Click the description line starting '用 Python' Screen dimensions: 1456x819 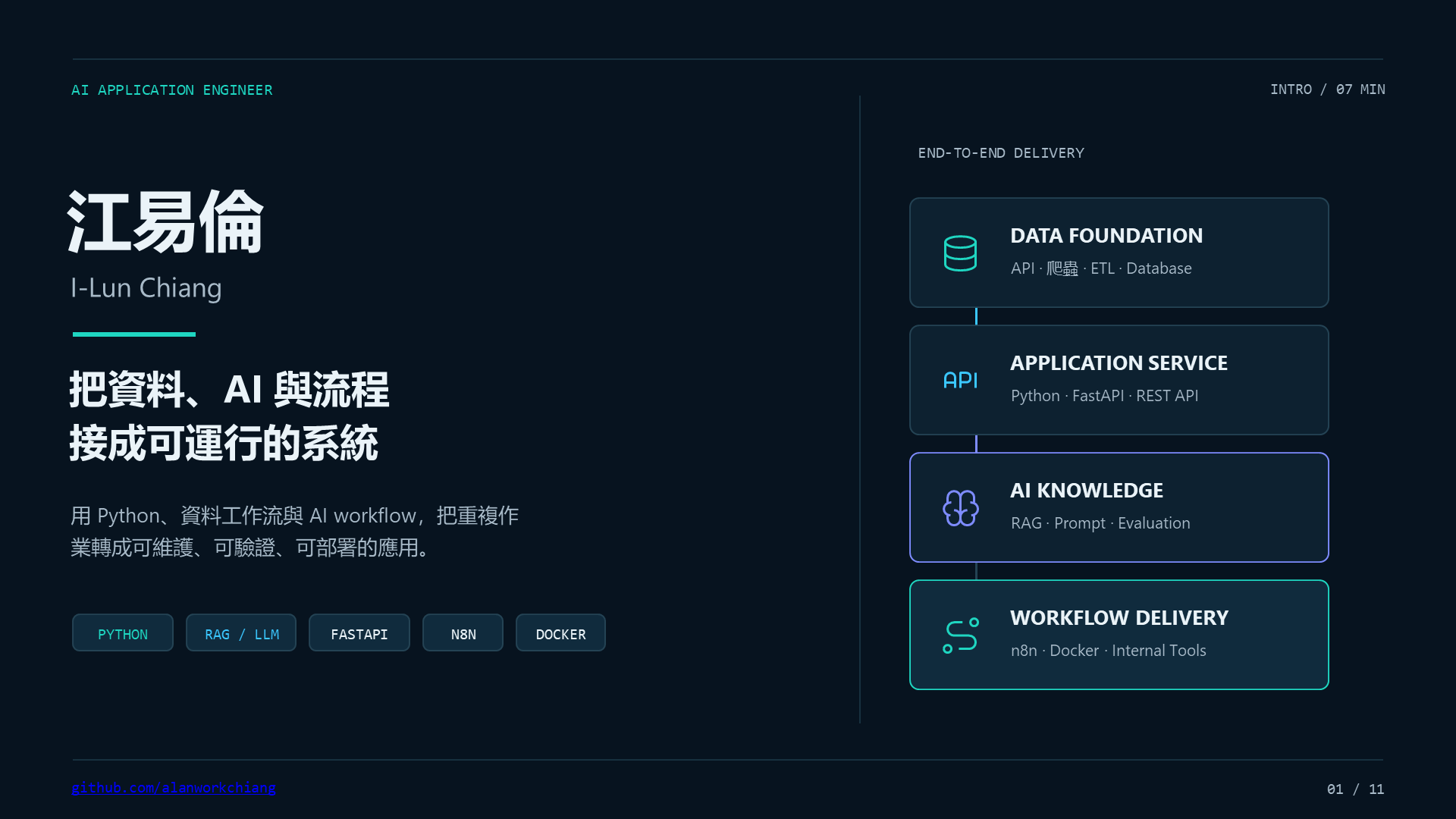(294, 516)
